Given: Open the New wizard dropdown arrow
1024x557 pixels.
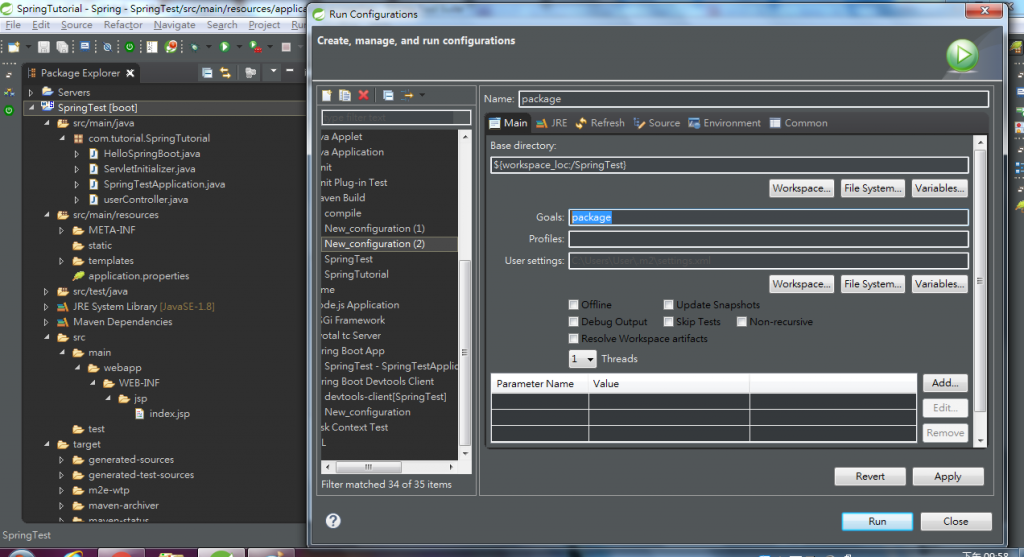Looking at the screenshot, I should [x=28, y=47].
